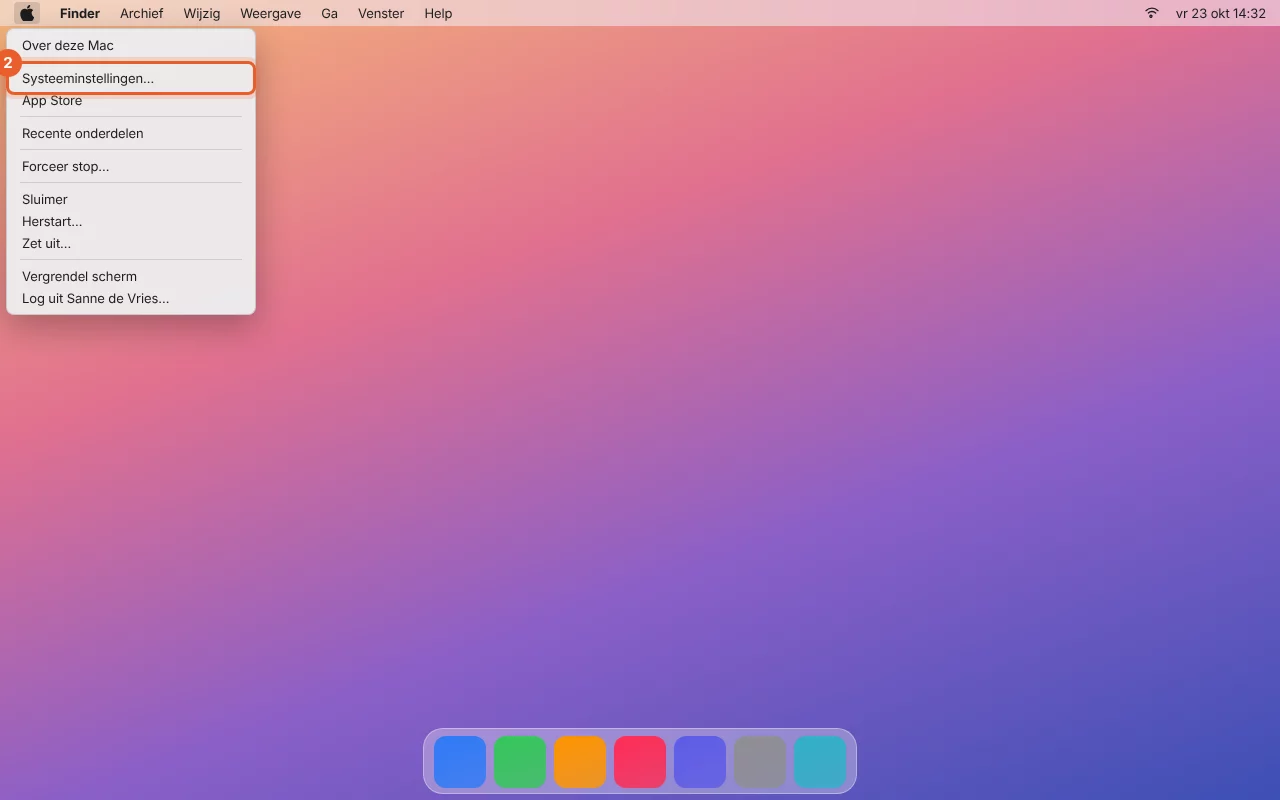The width and height of the screenshot is (1280, 800).
Task: Open the Wi-Fi status icon
Action: (1151, 13)
